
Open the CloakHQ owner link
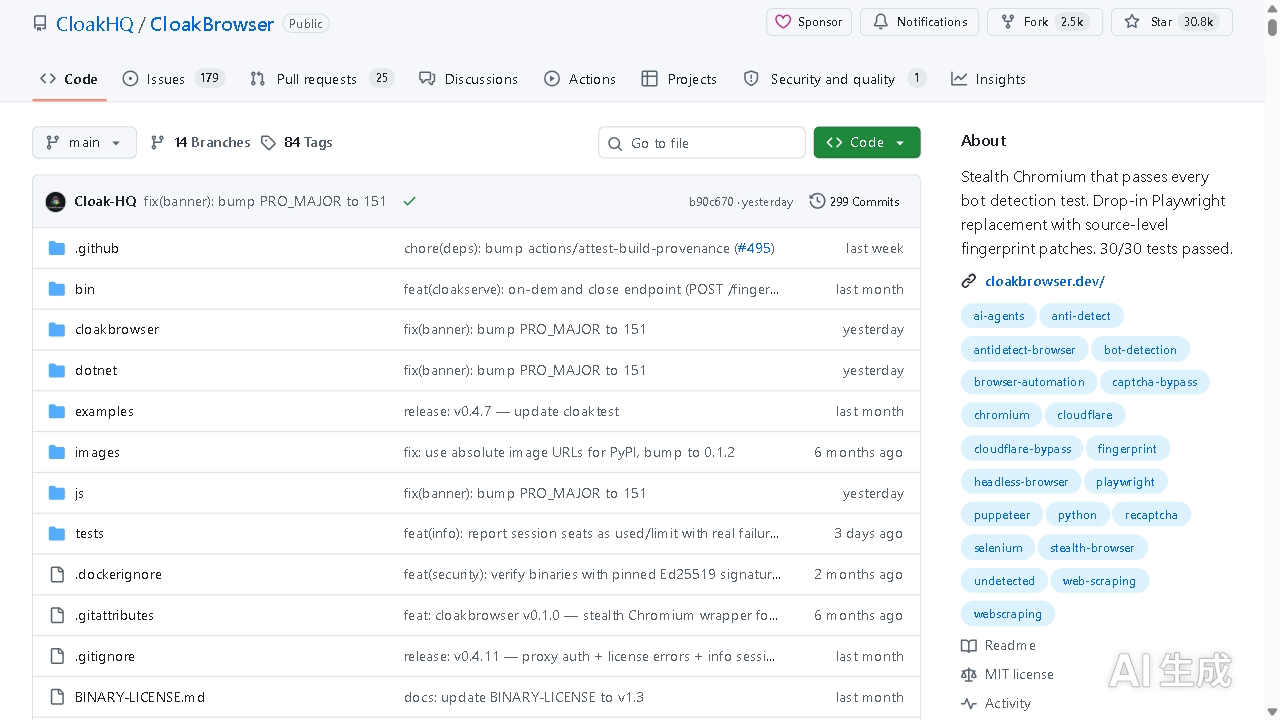[x=95, y=24]
